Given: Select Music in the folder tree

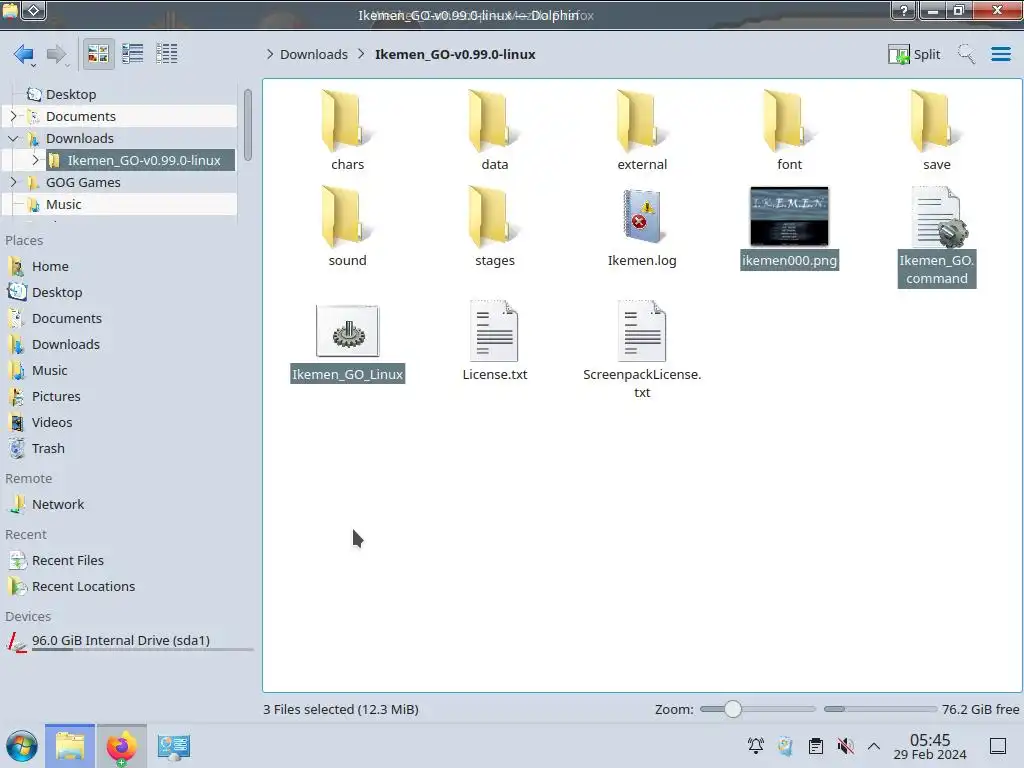Looking at the screenshot, I should [63, 204].
